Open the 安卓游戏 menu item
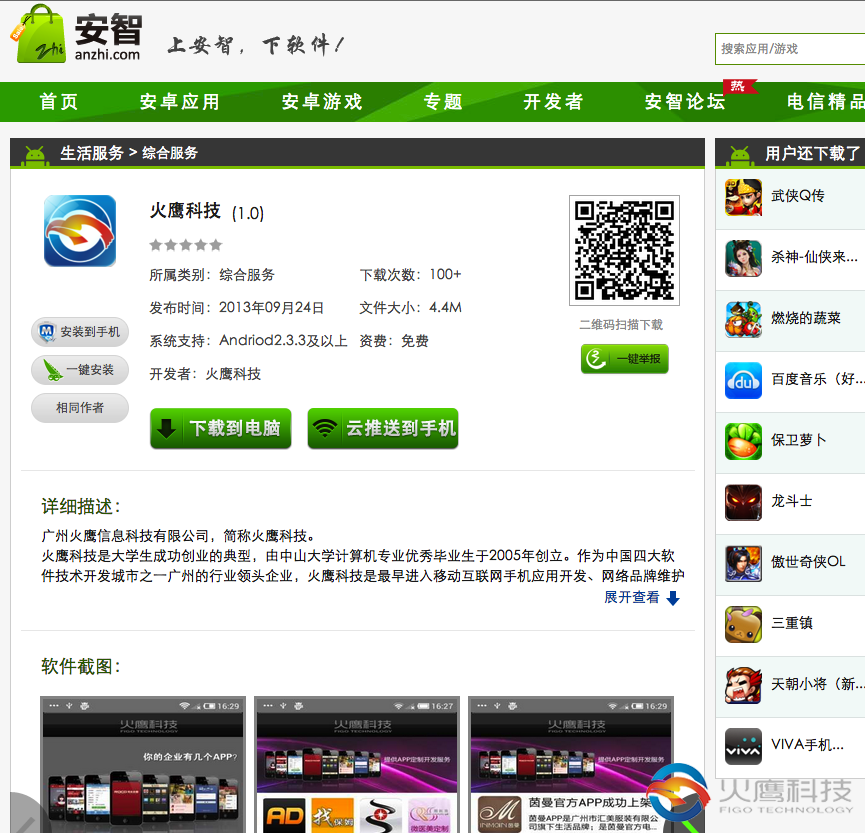Image resolution: width=865 pixels, height=833 pixels. point(320,102)
